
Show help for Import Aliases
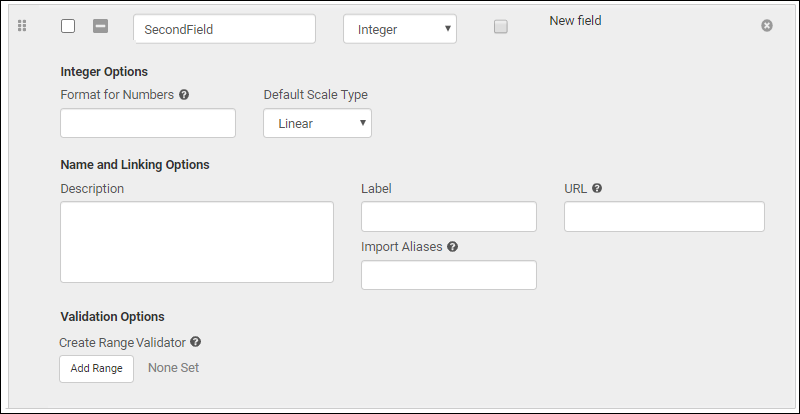453,246
